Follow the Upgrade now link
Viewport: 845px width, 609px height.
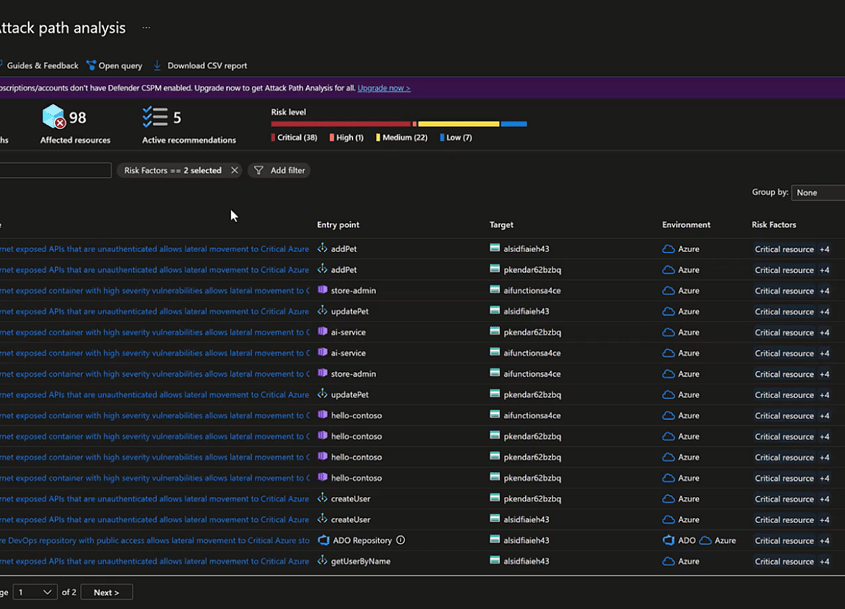point(383,88)
